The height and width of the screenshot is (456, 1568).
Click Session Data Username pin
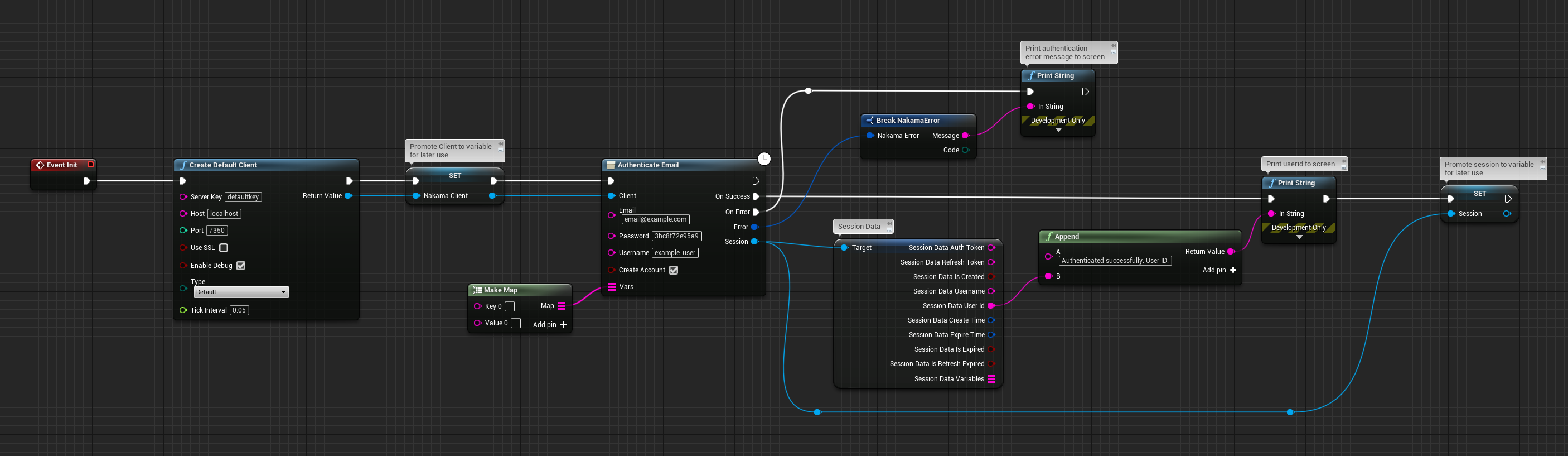991,291
